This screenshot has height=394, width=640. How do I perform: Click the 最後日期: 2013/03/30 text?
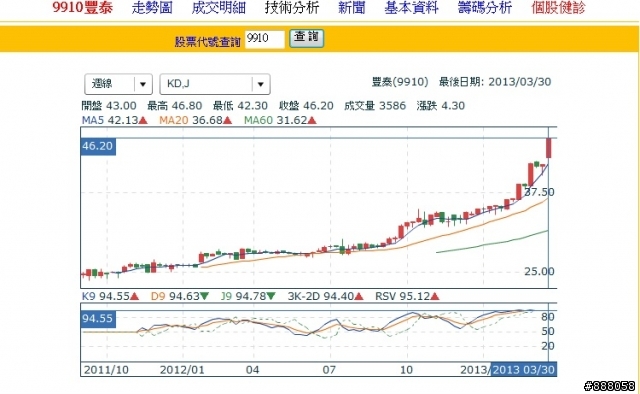click(495, 82)
